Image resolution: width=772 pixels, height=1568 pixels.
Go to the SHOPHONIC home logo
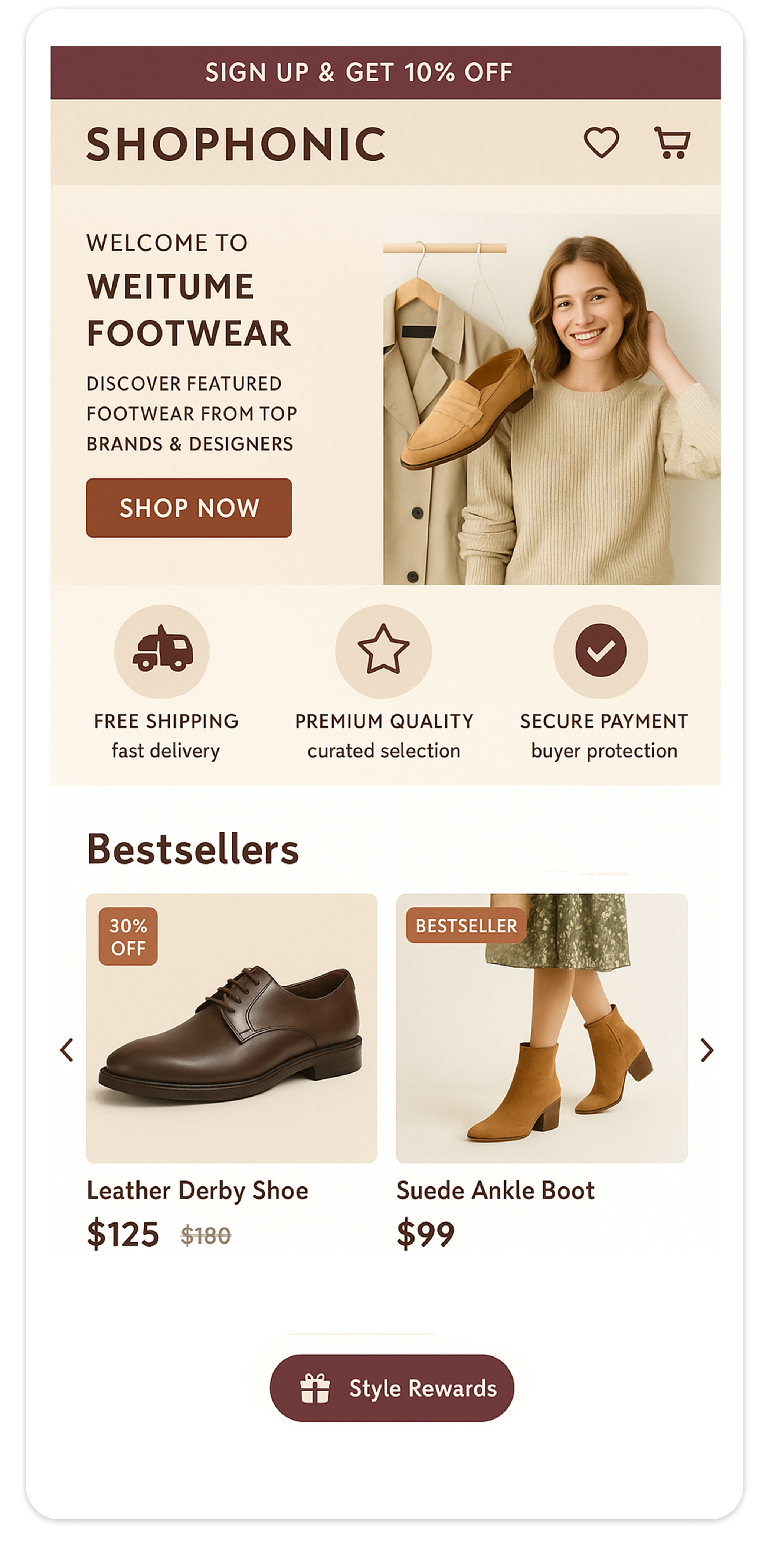236,144
